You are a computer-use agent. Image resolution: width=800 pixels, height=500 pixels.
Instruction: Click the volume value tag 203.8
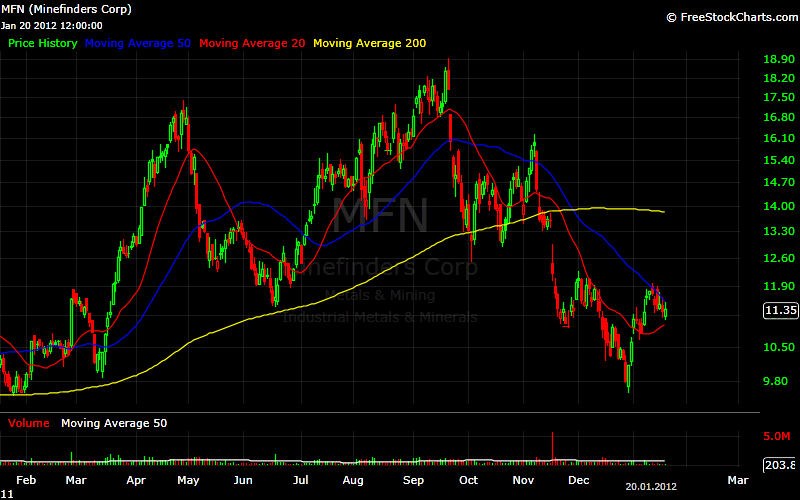[x=782, y=465]
